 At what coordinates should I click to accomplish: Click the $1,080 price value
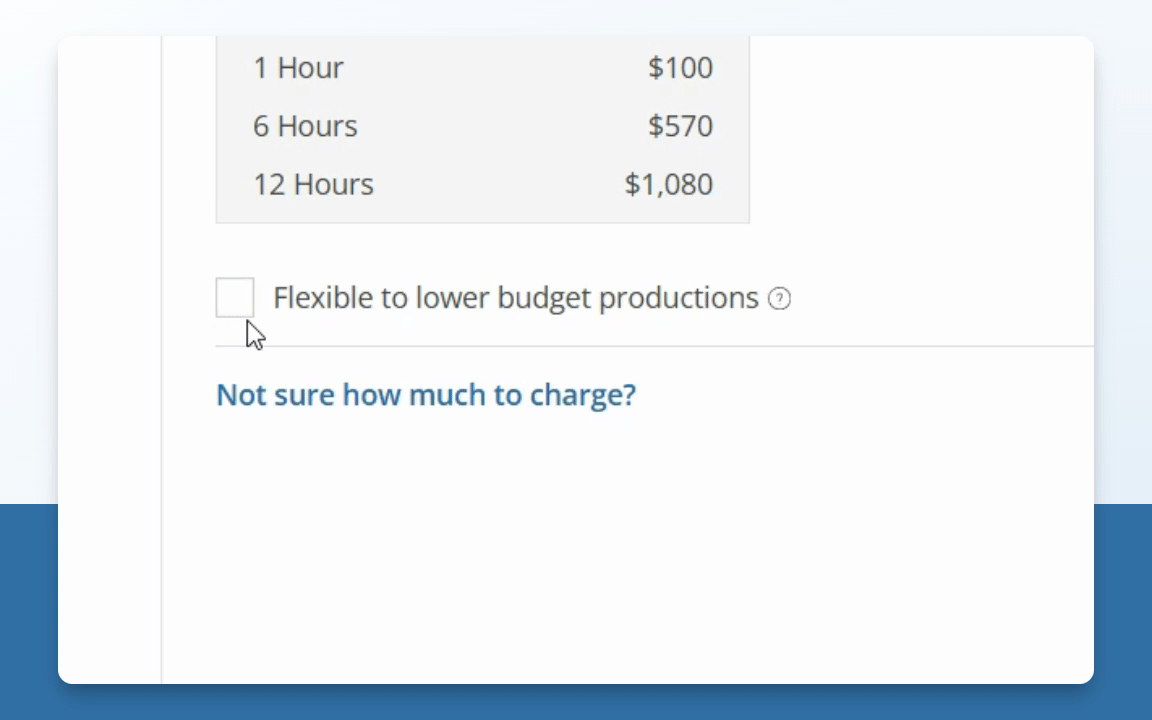[668, 184]
